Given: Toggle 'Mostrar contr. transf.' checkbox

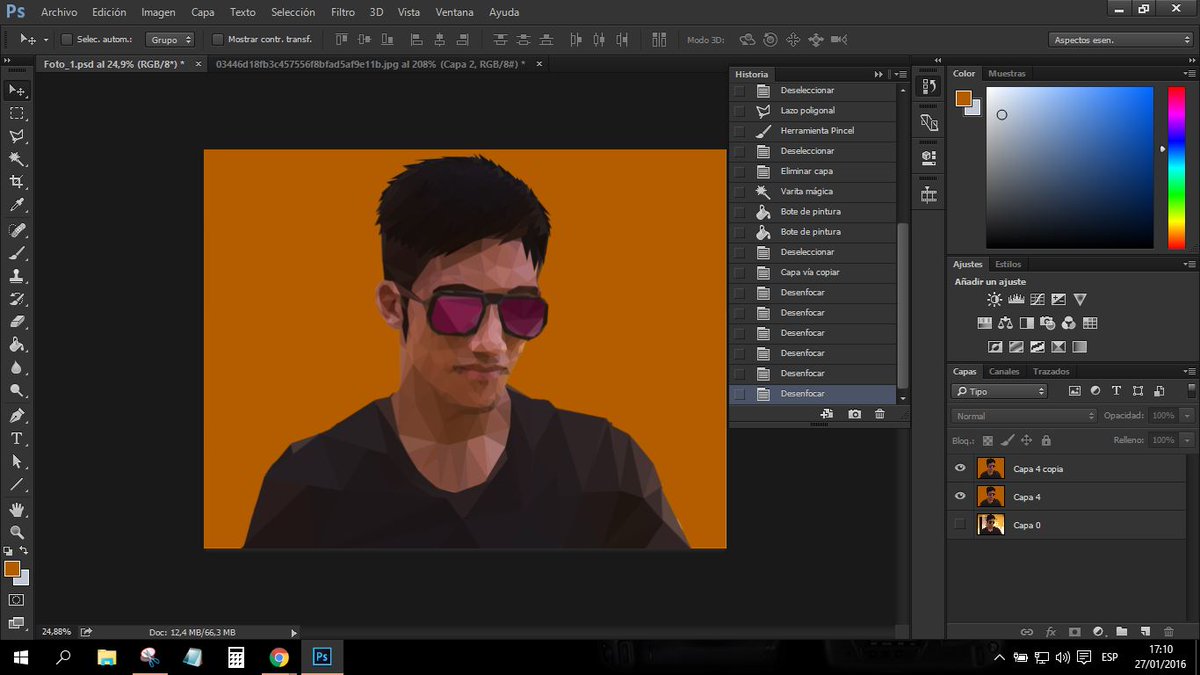Looking at the screenshot, I should [217, 39].
